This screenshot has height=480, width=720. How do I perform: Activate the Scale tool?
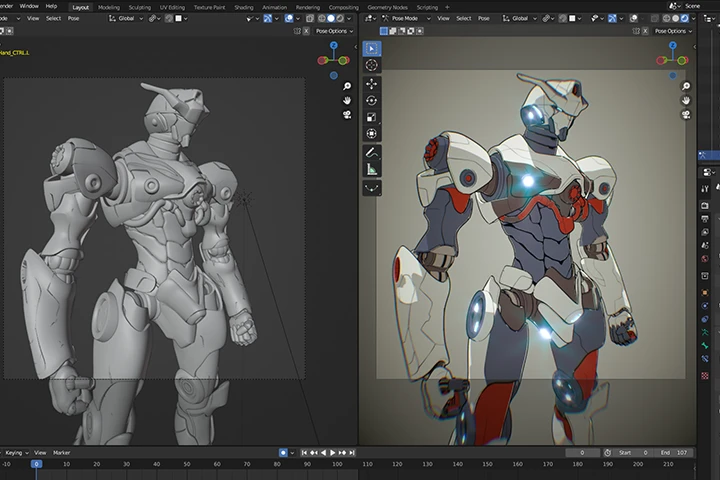point(371,117)
